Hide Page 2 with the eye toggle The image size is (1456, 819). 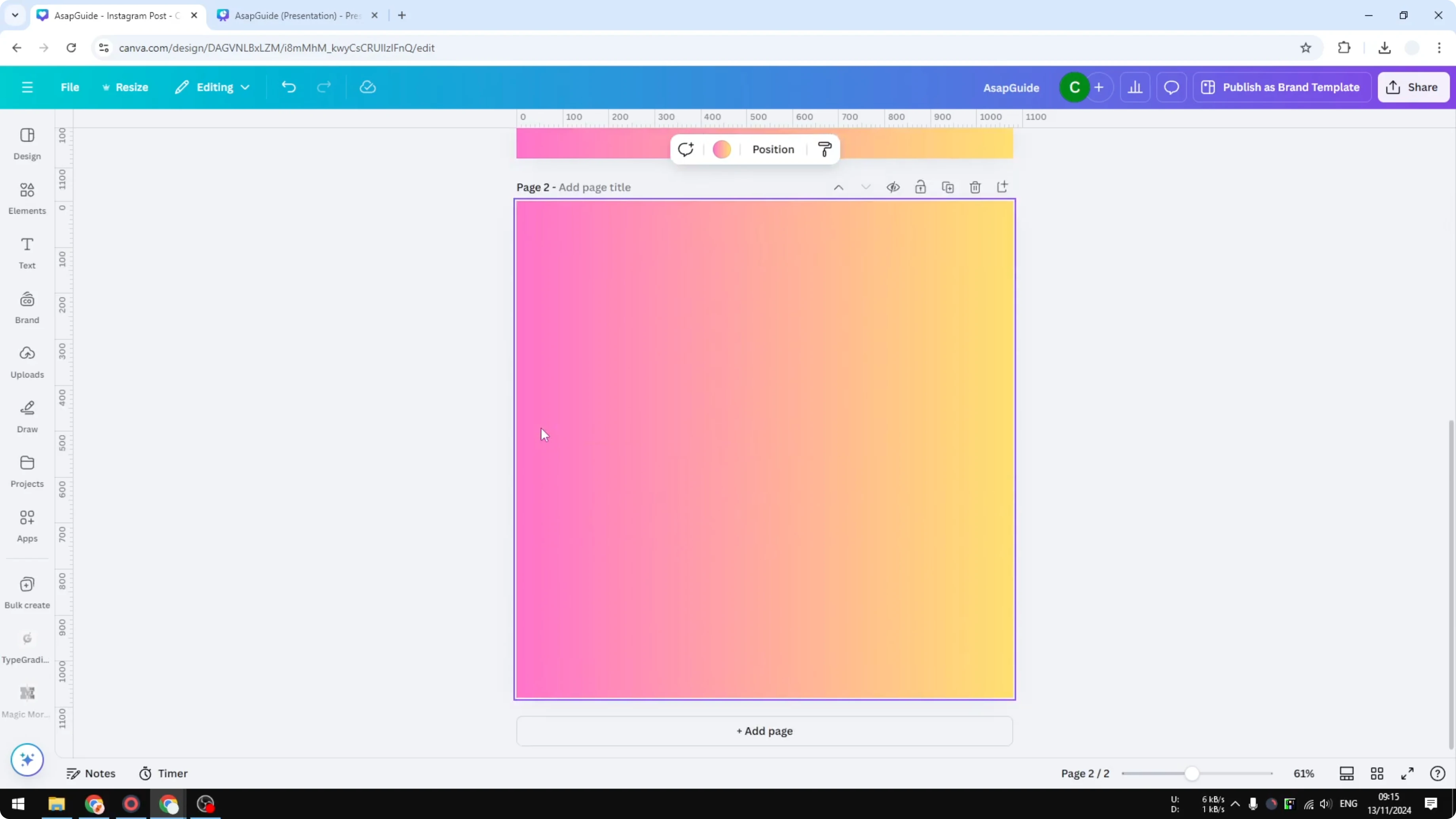click(893, 186)
